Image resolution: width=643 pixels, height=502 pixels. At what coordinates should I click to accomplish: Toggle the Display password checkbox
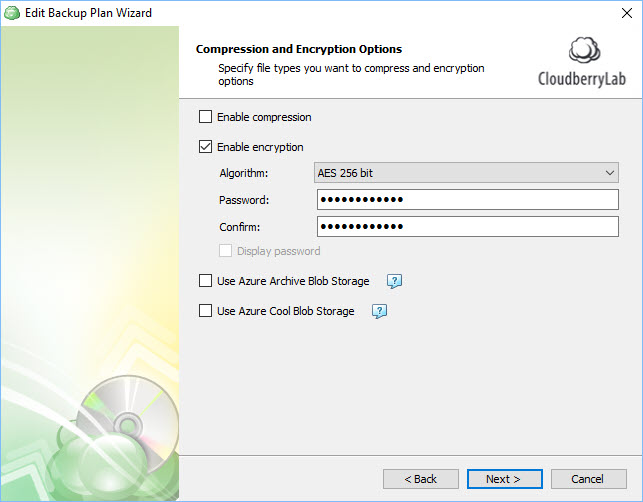226,251
